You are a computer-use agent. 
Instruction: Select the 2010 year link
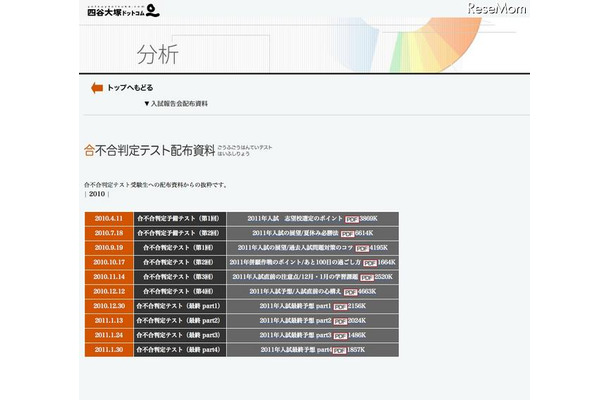tap(97, 194)
